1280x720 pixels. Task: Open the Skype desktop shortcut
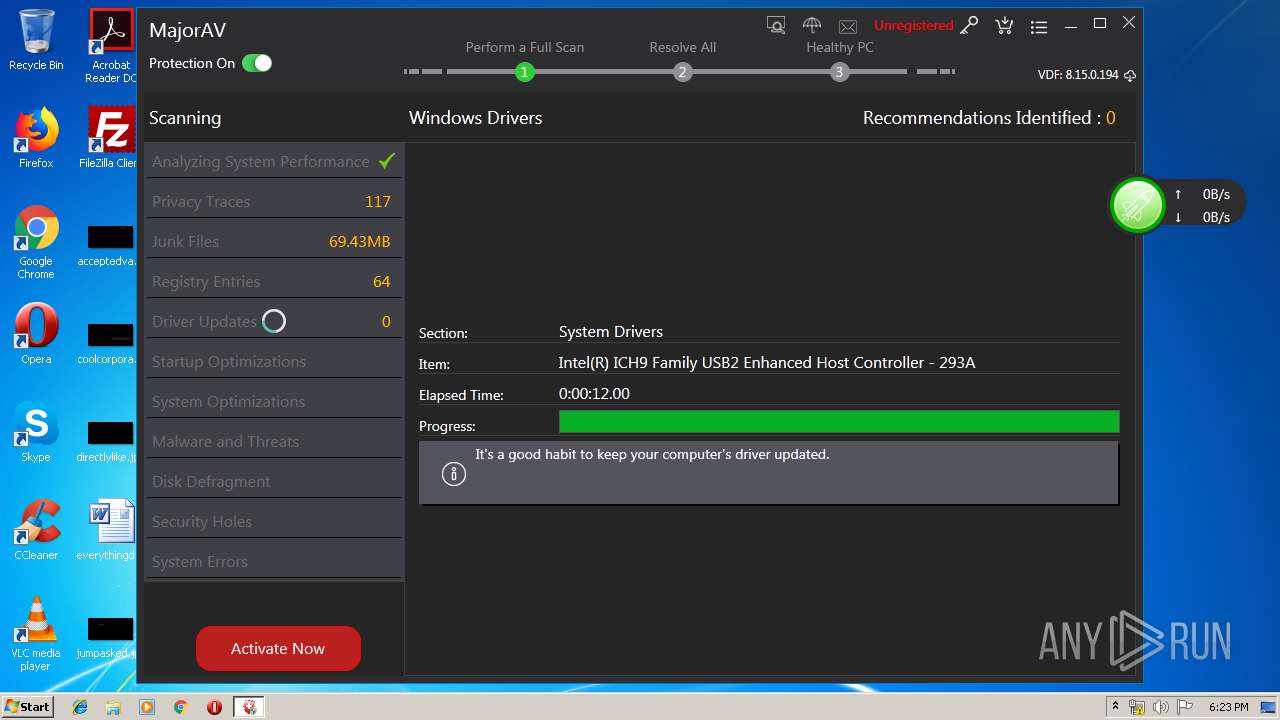pos(36,432)
